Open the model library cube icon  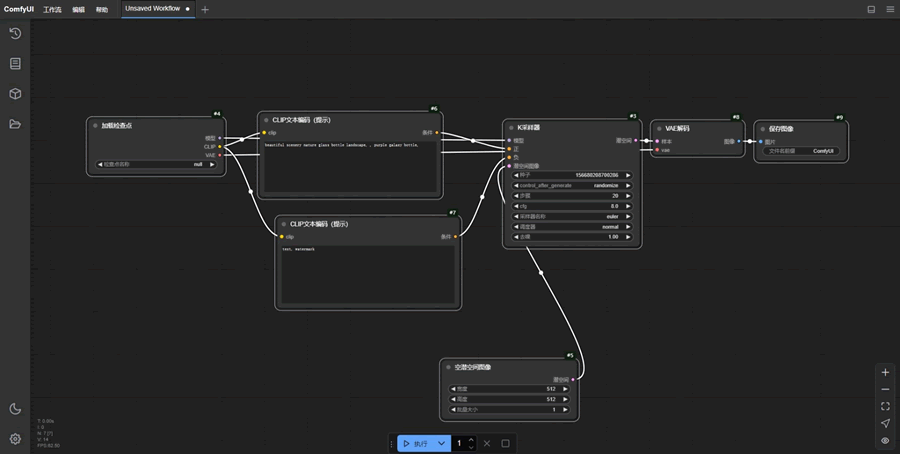pyautogui.click(x=15, y=94)
